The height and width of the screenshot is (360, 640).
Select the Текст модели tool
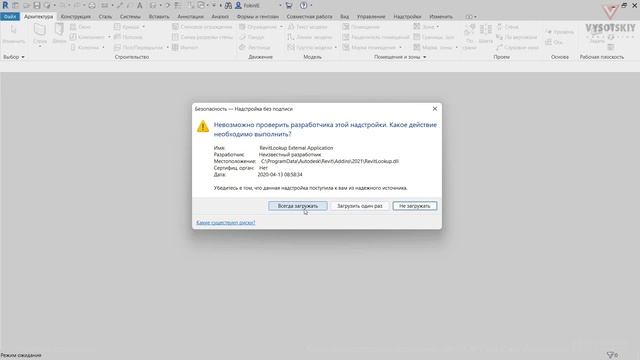point(308,27)
